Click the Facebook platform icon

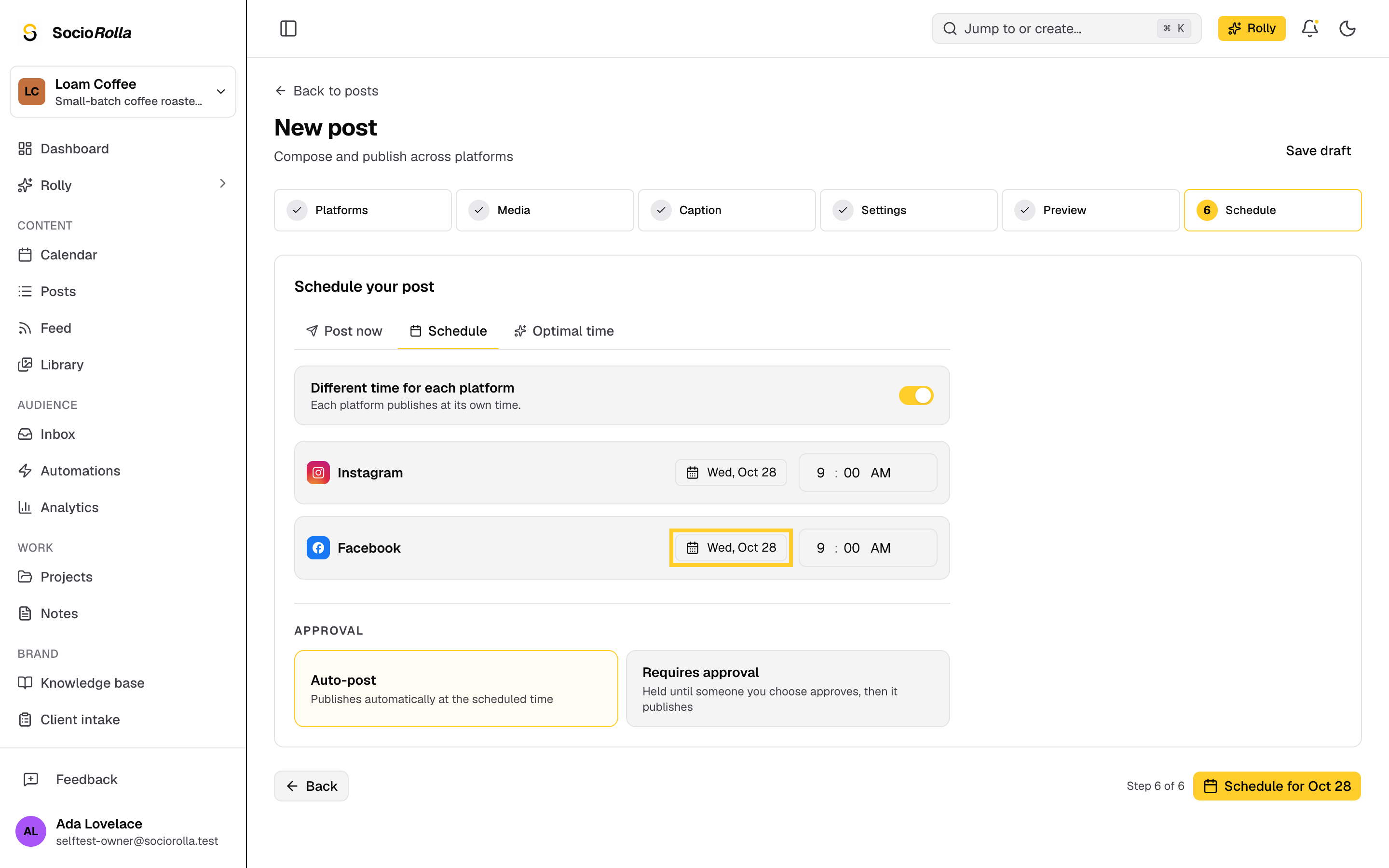point(318,548)
